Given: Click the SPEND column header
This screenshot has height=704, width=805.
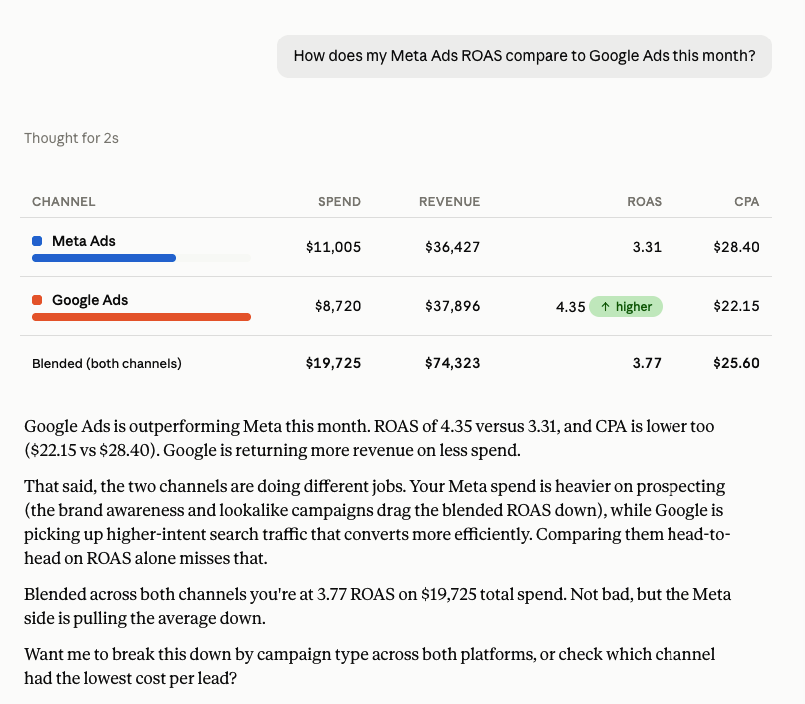Looking at the screenshot, I should click(339, 201).
